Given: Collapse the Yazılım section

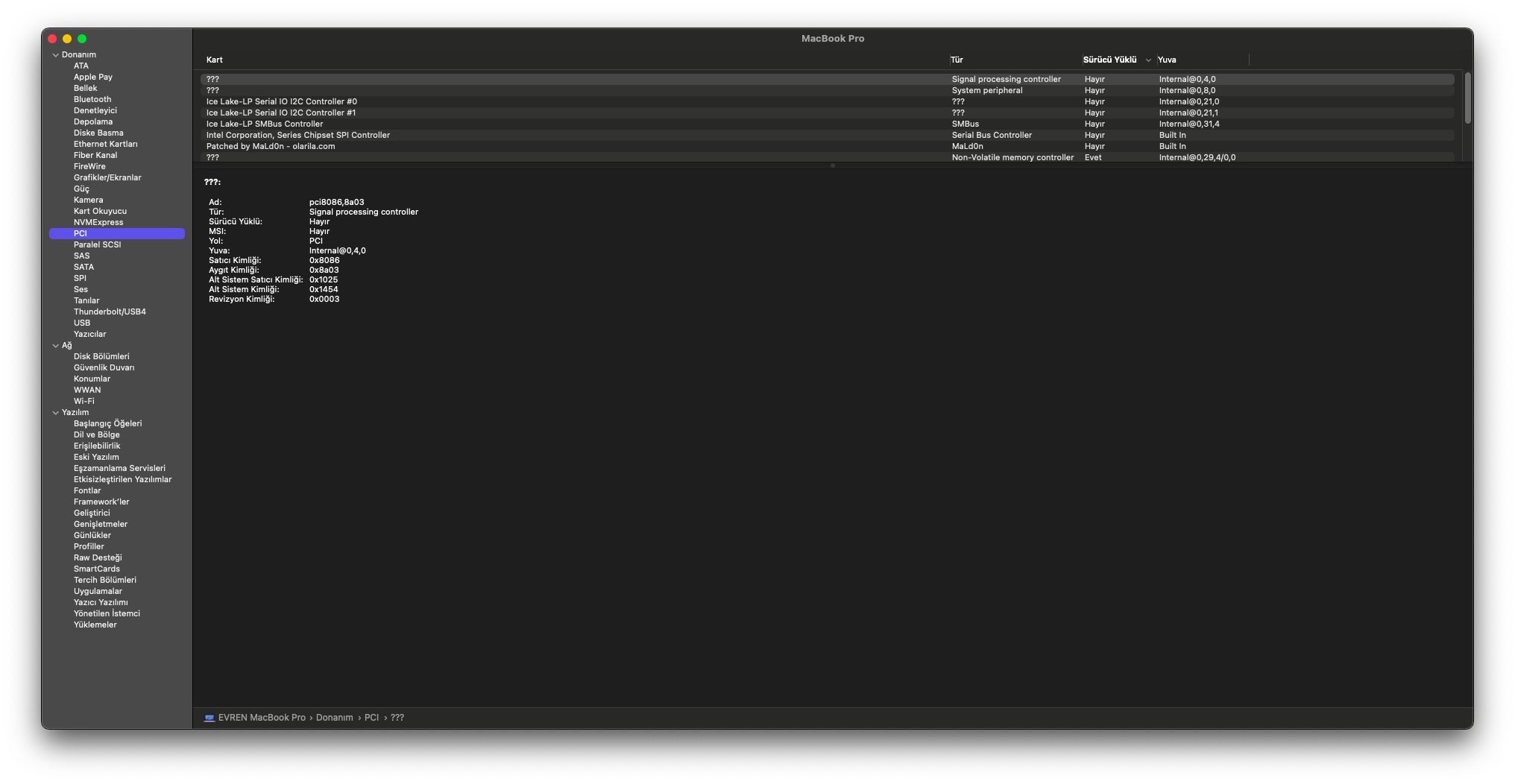Looking at the screenshot, I should point(56,413).
